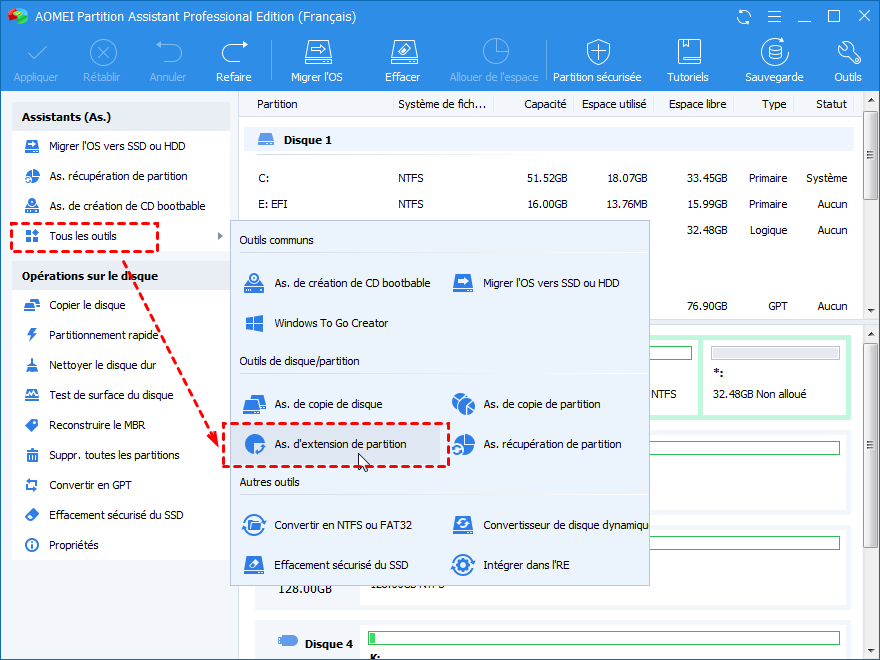Screen dimensions: 880x660
Task: Click the refresh icon in title bar
Action: pos(744,17)
